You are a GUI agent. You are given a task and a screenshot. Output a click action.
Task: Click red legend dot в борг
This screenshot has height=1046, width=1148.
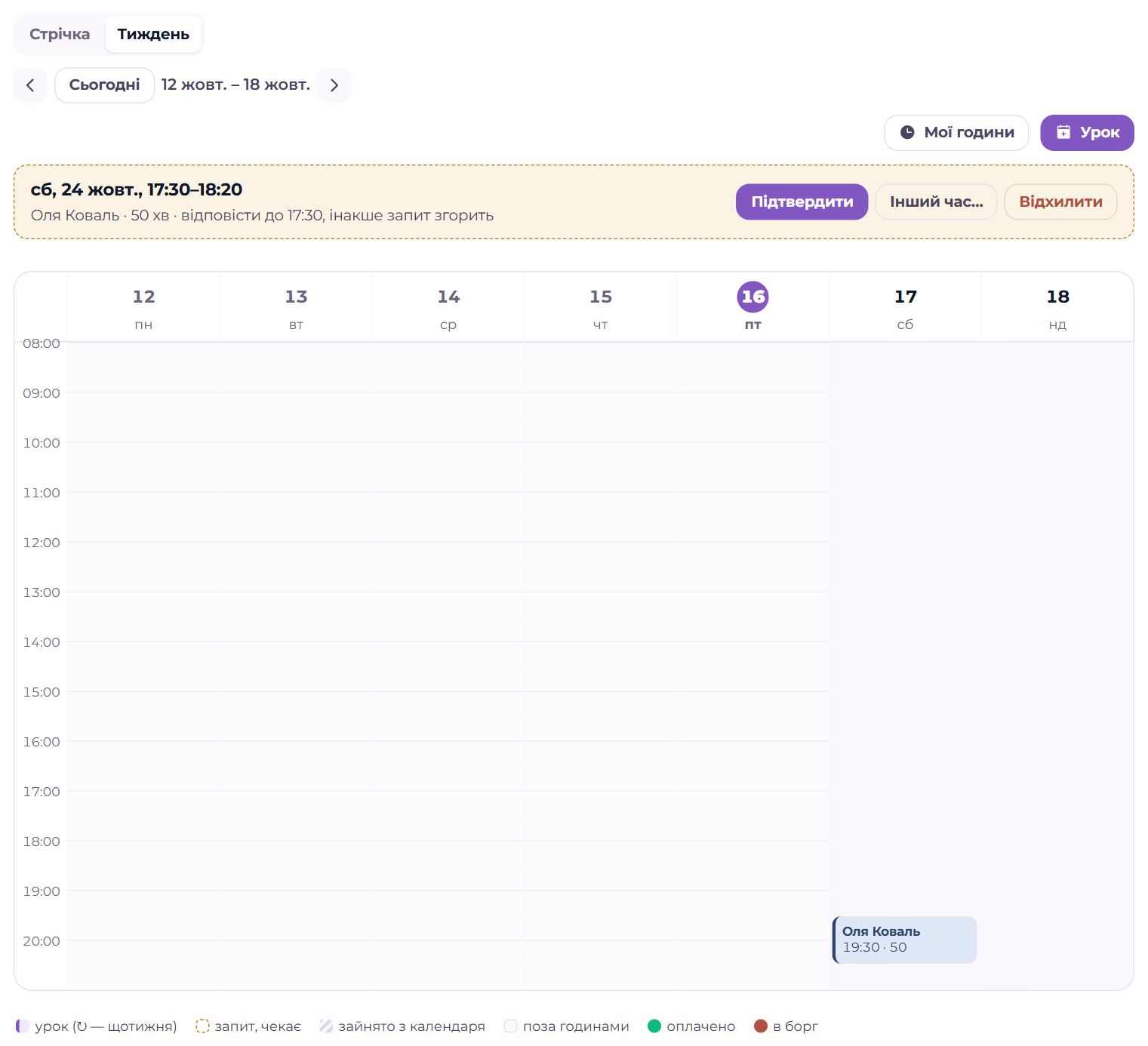[x=761, y=1026]
